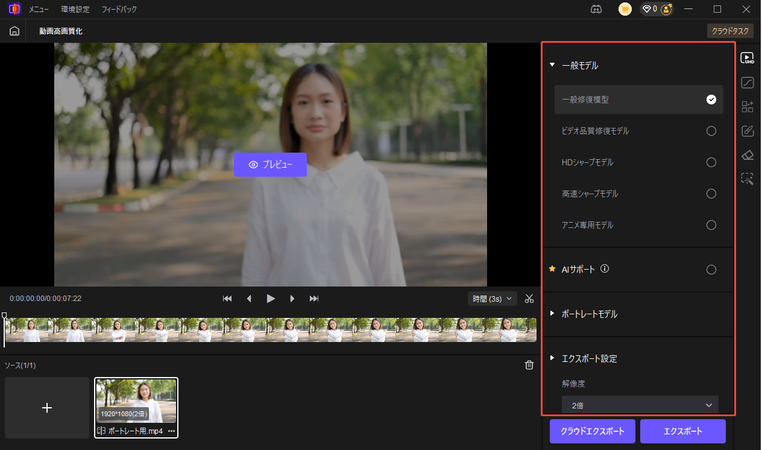This screenshot has width=762, height=450.
Task: Click the クラウドエクスポート button
Action: point(592,431)
